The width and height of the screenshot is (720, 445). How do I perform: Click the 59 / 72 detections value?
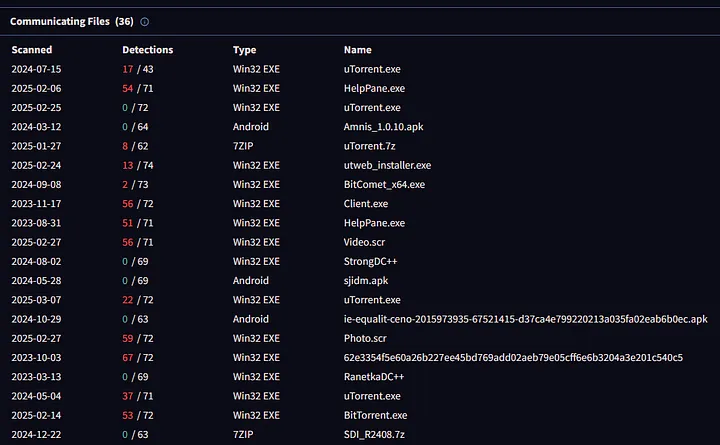(138, 338)
